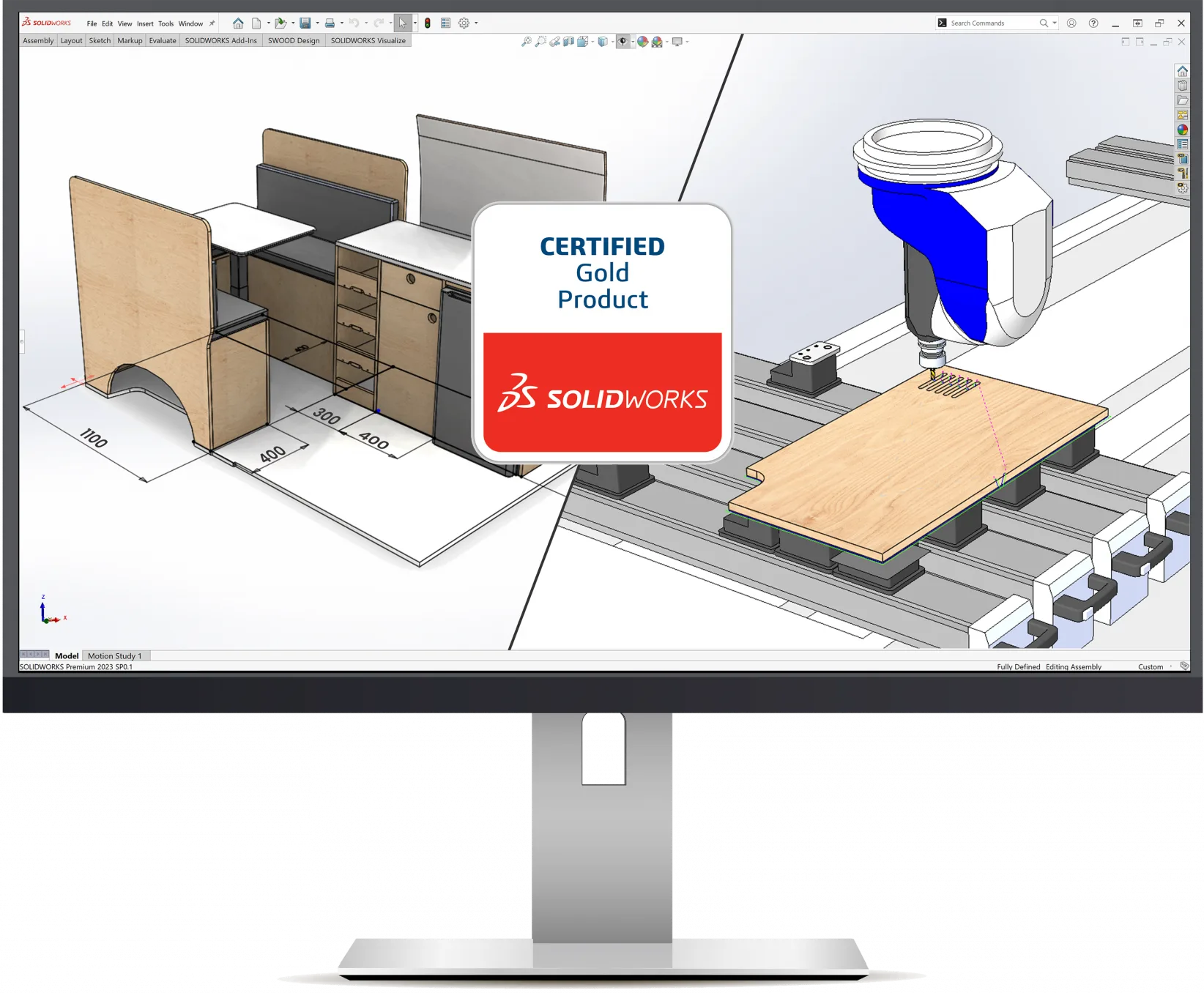Select the Model bottom tab

pos(67,655)
